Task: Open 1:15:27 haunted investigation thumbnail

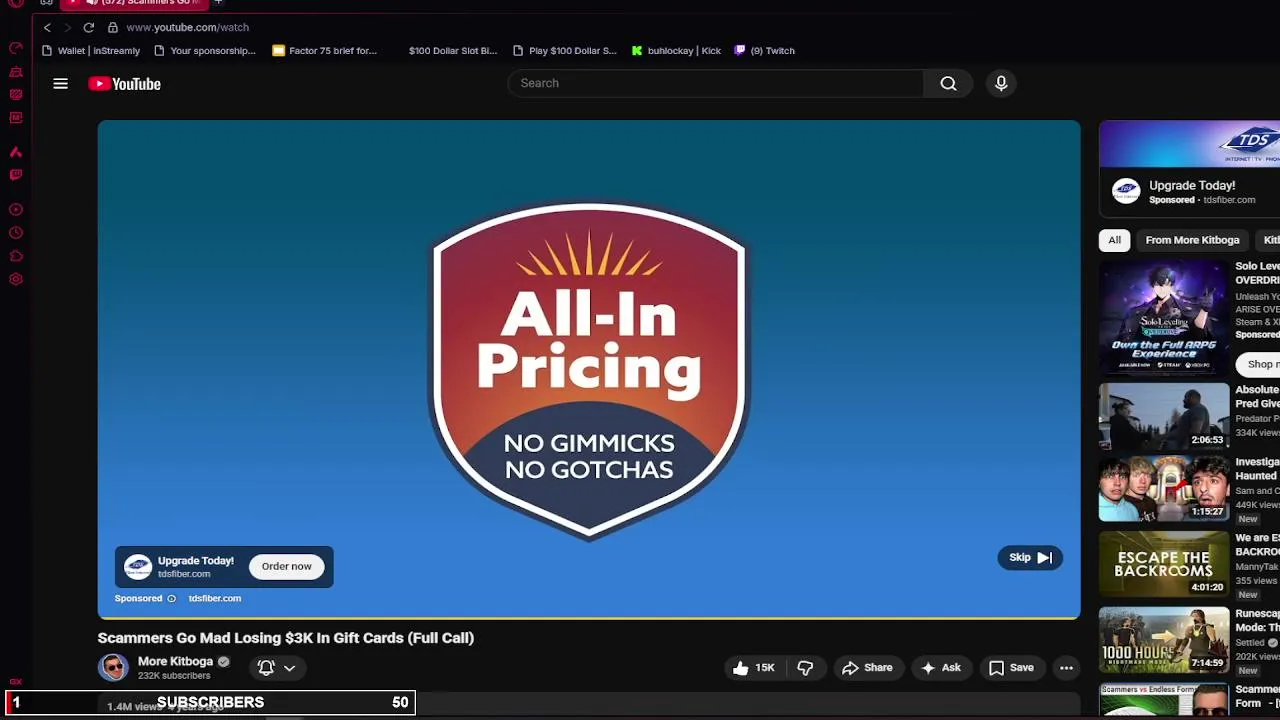Action: (1164, 489)
